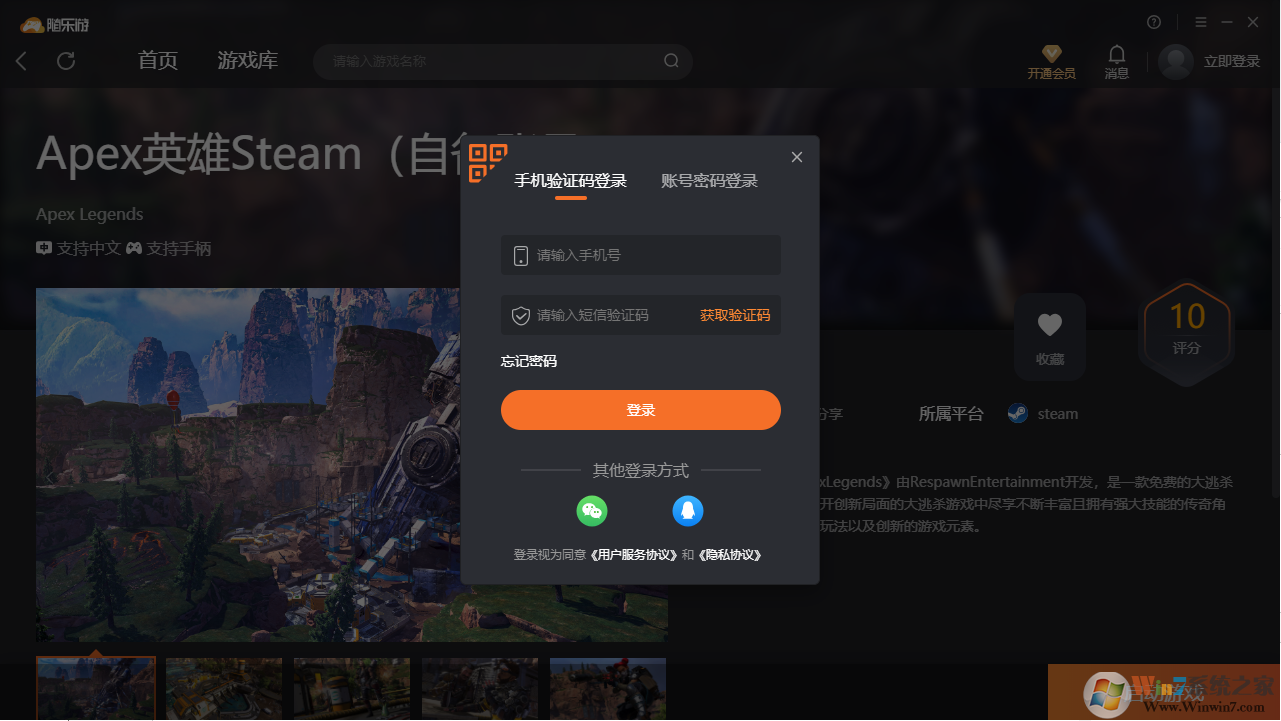Click the search magnifier icon
This screenshot has width=1281, height=721.
671,60
